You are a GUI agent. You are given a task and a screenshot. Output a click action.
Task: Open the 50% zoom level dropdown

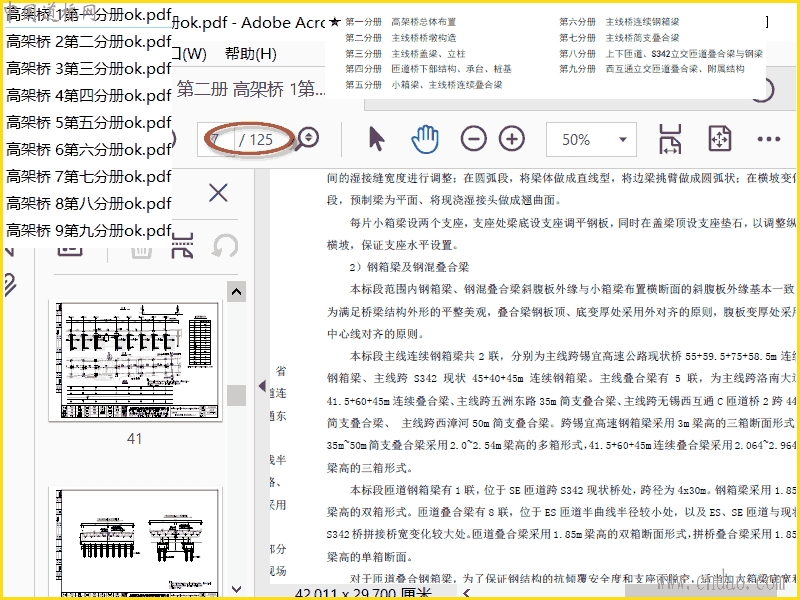pos(591,139)
